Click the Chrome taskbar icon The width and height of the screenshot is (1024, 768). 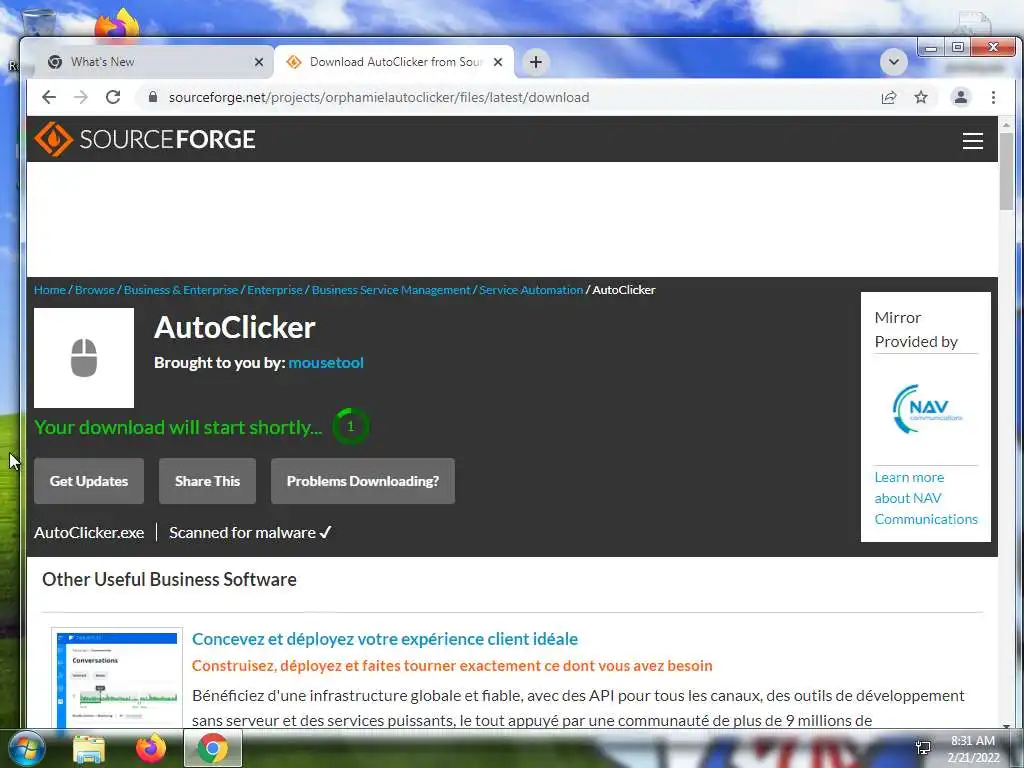212,748
